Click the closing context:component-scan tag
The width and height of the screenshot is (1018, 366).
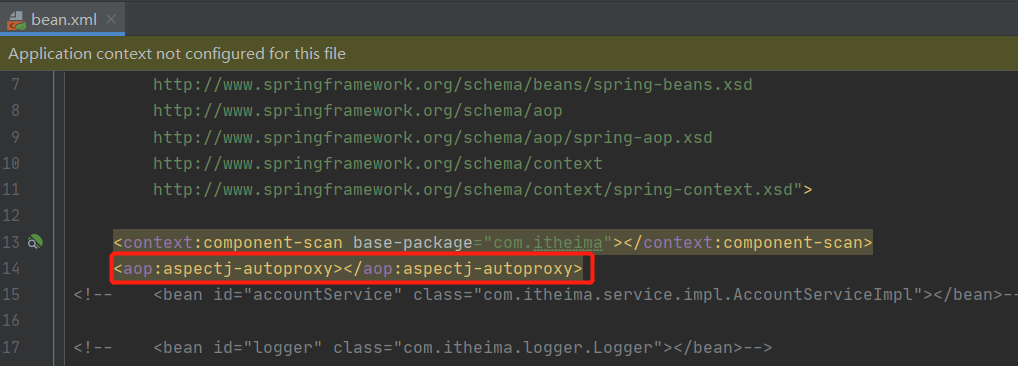[x=748, y=243]
